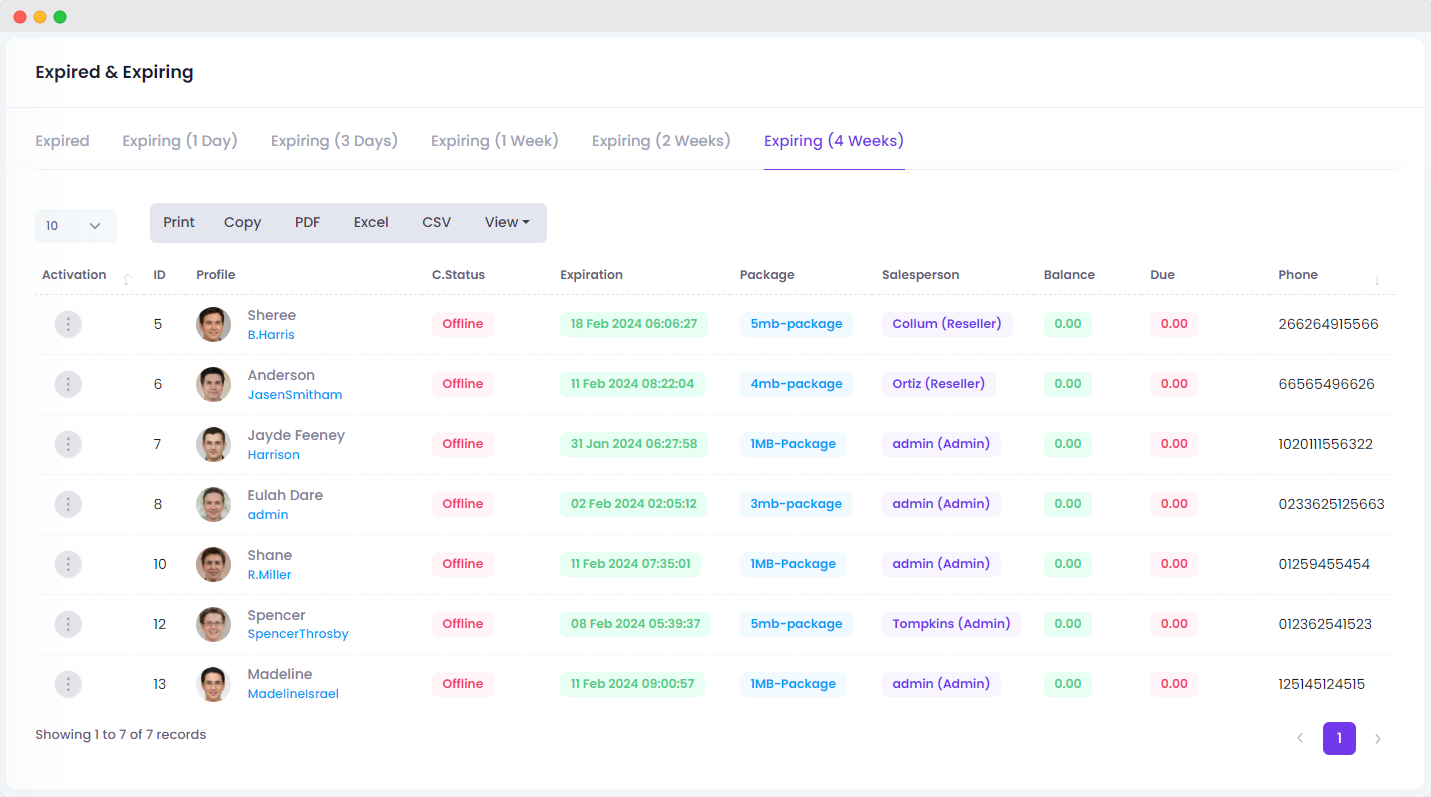Switch to Expiring (3 Days) tab
The height and width of the screenshot is (797, 1431).
pos(334,141)
